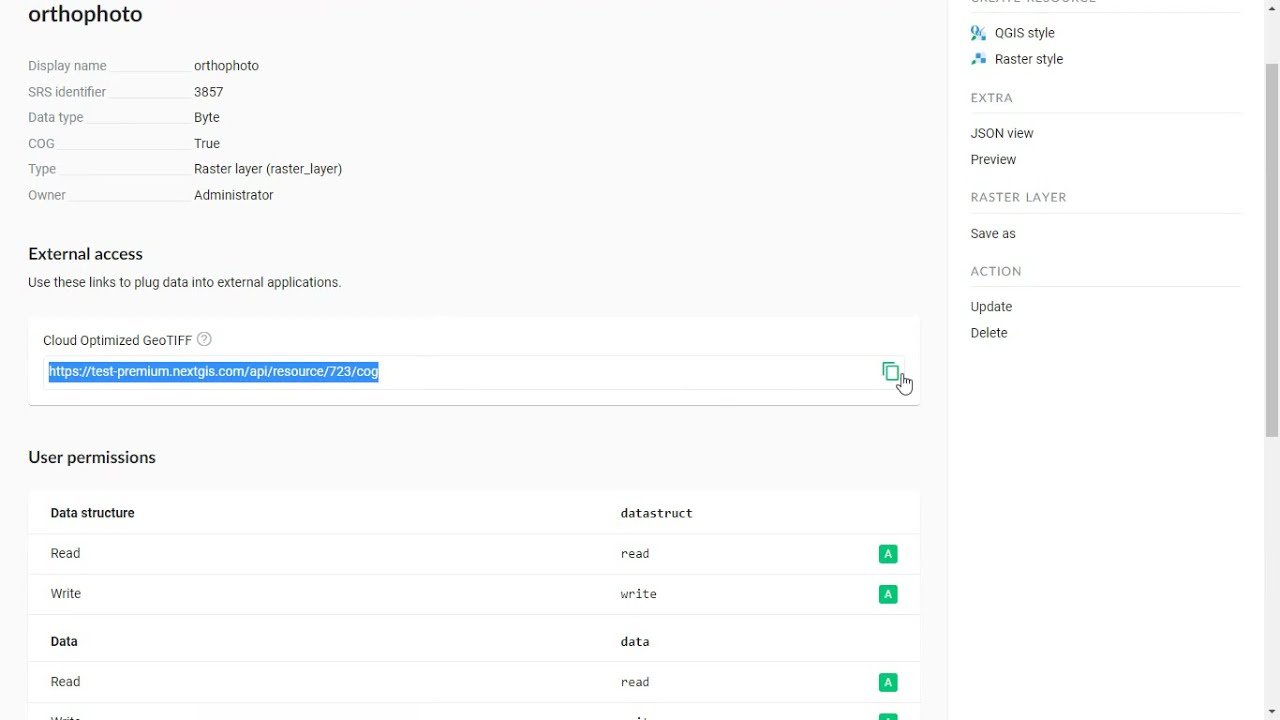Click the External access heading
Image resolution: width=1280 pixels, height=720 pixels.
pos(85,254)
